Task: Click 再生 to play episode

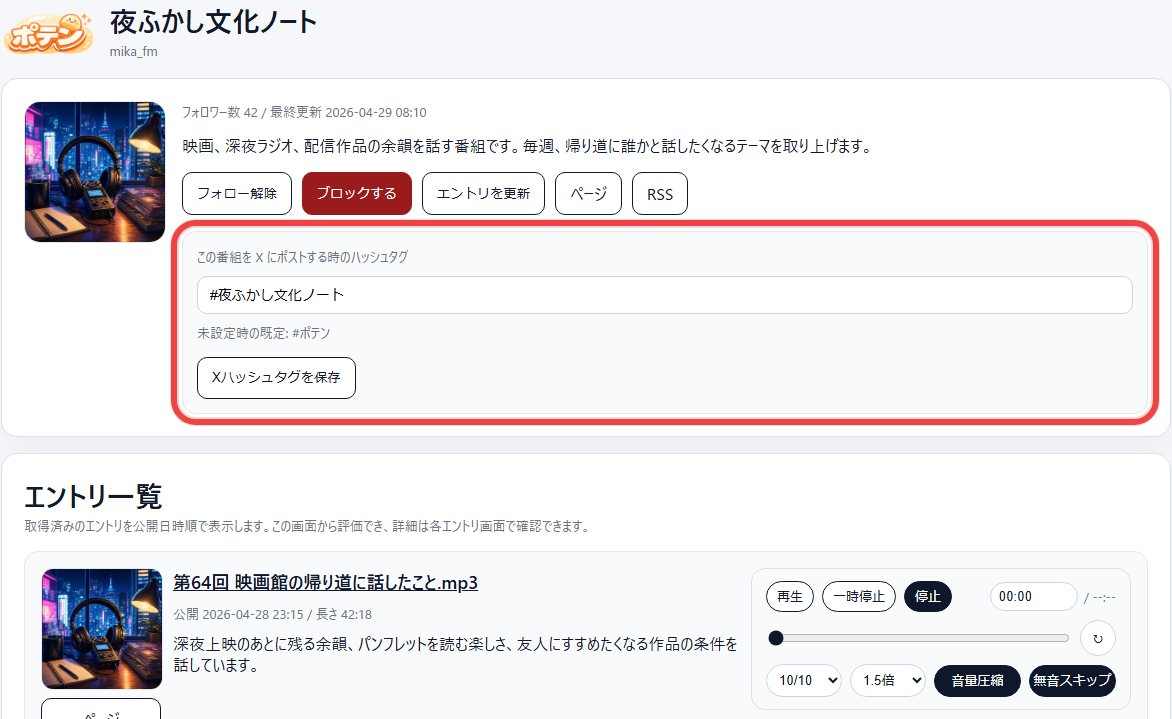Action: point(789,596)
